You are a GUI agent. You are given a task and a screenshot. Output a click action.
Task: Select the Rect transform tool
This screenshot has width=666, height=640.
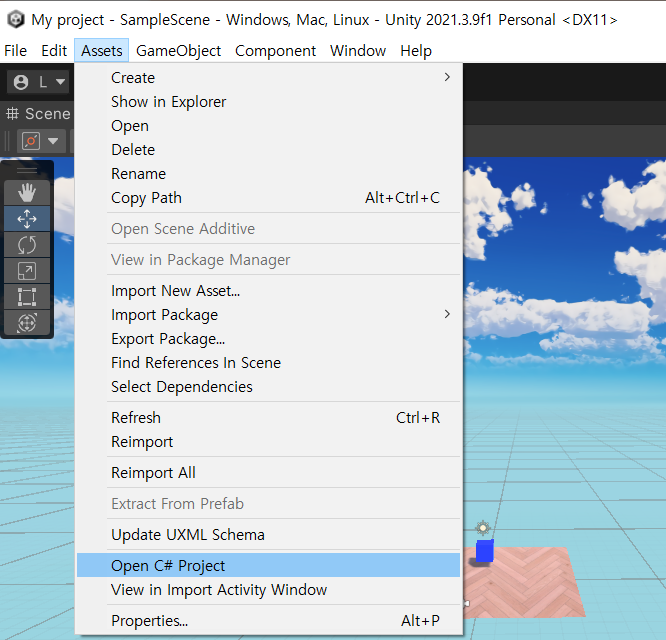pyautogui.click(x=27, y=297)
